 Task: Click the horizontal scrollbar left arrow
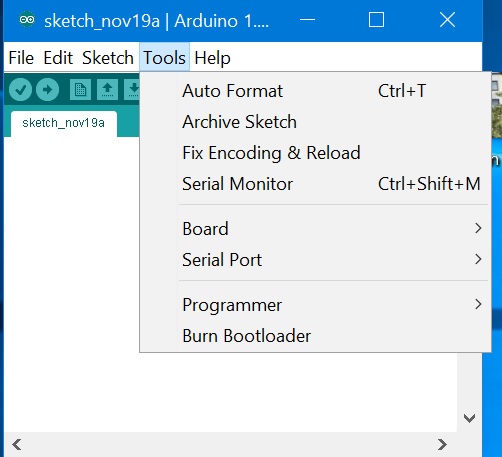point(17,444)
